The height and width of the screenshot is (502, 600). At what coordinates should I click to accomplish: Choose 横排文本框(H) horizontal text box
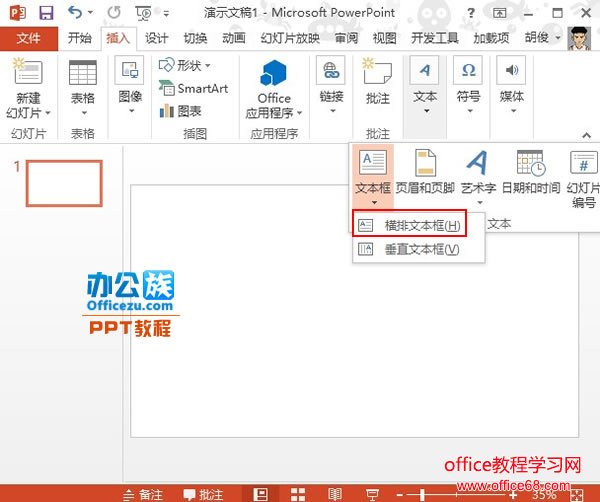point(409,225)
